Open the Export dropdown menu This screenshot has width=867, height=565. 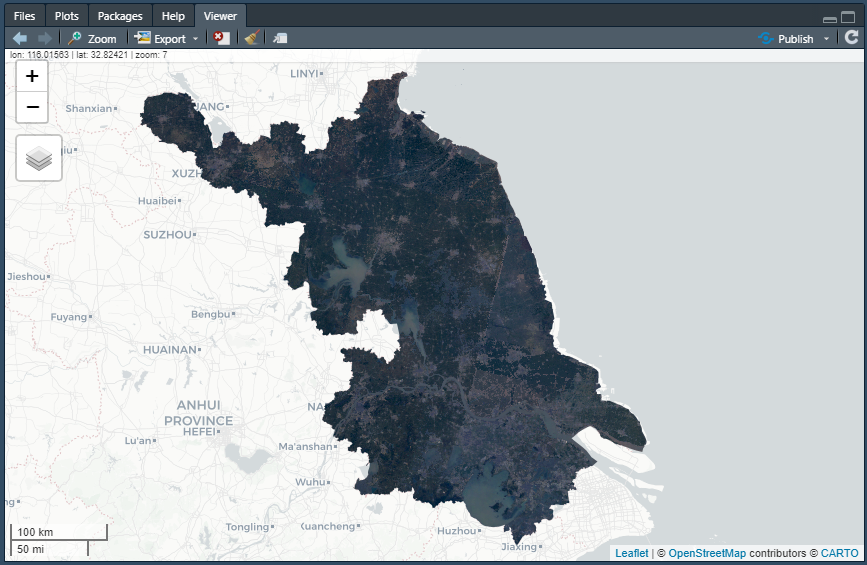(167, 38)
